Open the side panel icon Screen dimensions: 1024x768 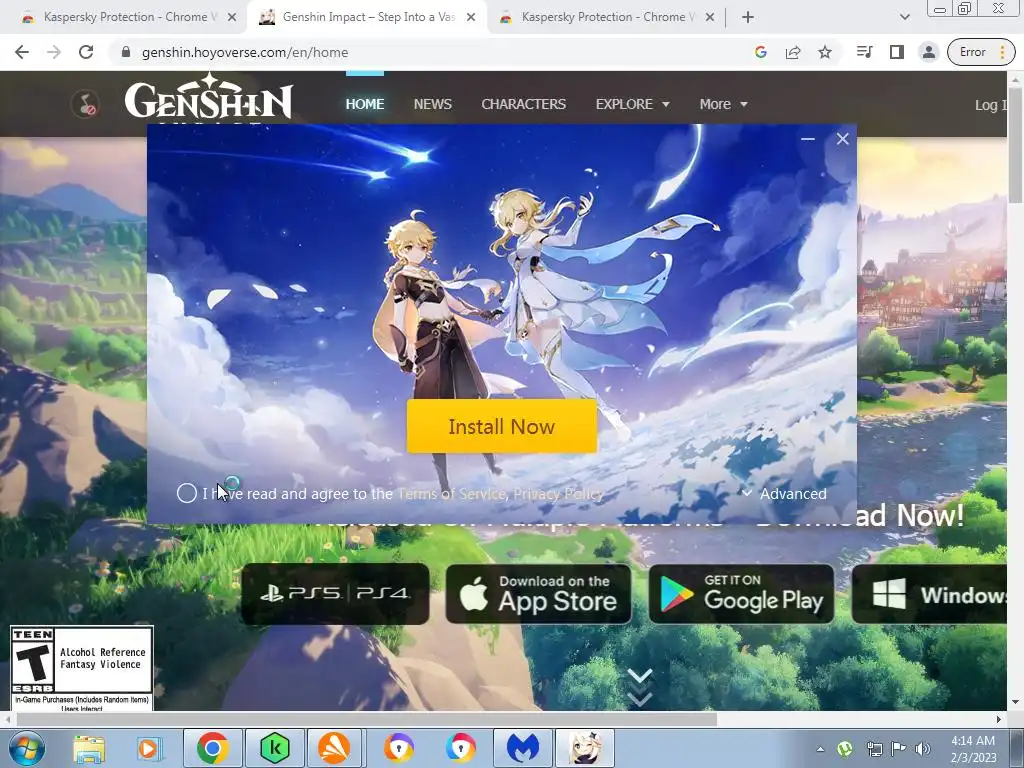coord(897,52)
